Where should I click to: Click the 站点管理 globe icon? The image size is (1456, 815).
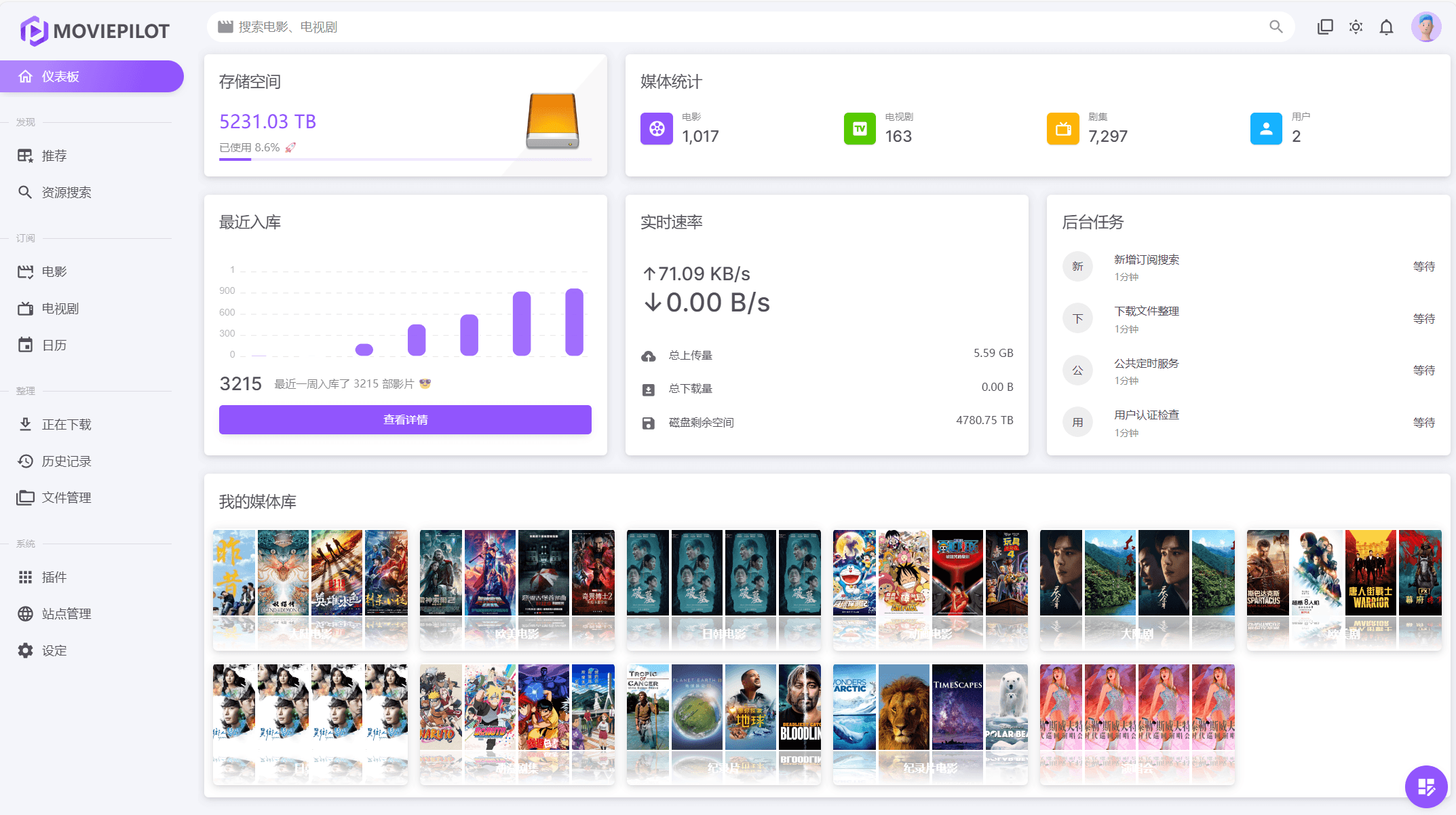25,613
